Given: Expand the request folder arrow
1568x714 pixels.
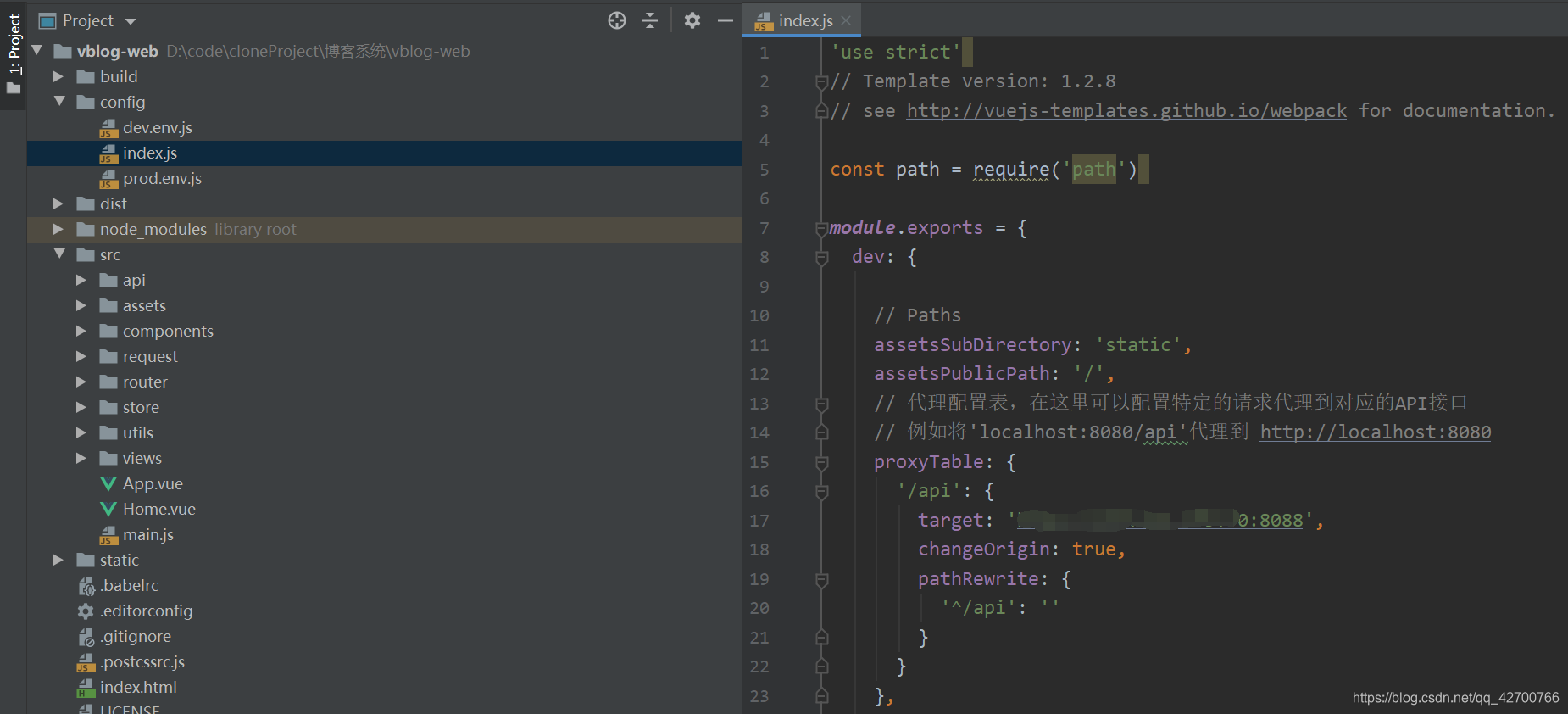Looking at the screenshot, I should [81, 356].
